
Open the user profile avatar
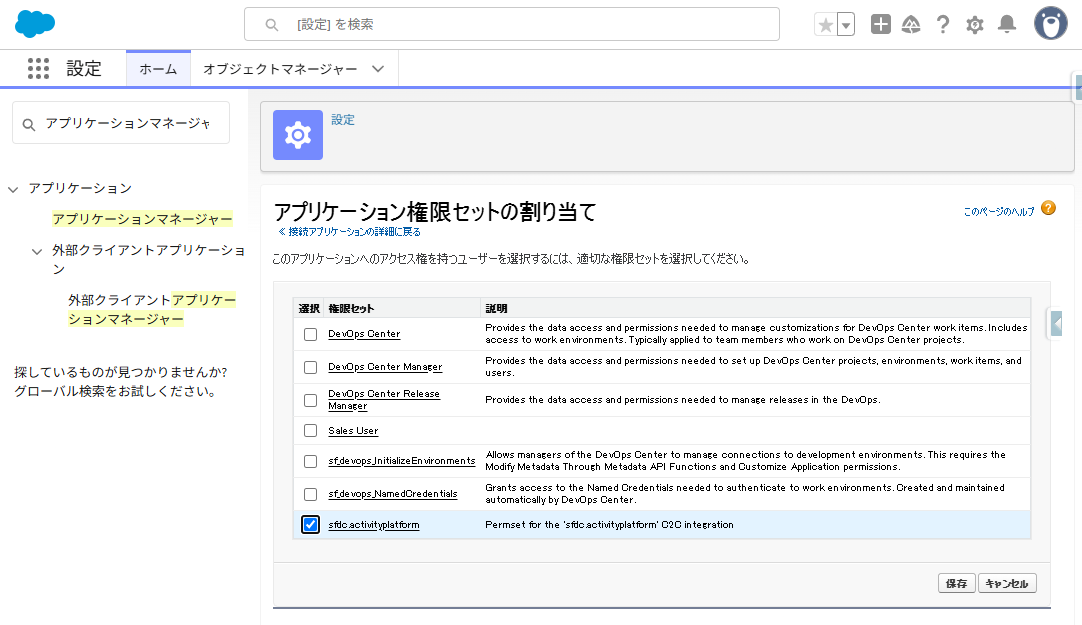1051,23
